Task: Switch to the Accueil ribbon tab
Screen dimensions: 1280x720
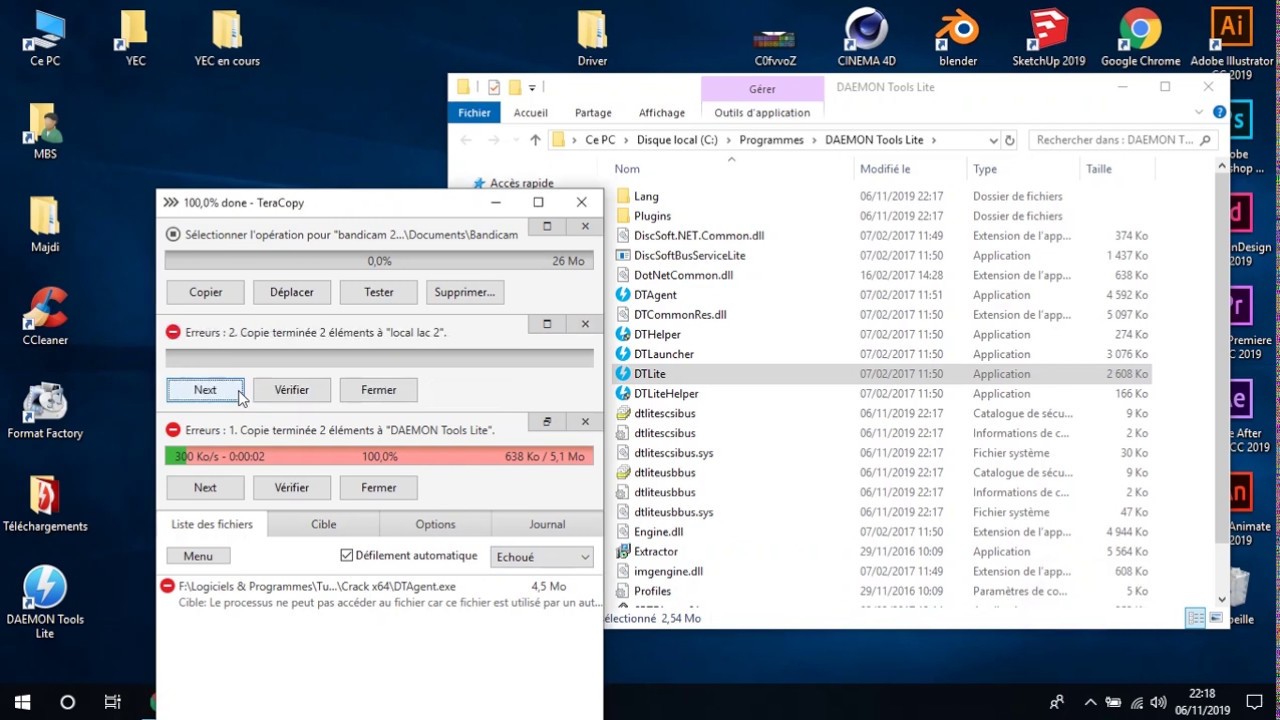Action: tap(531, 113)
